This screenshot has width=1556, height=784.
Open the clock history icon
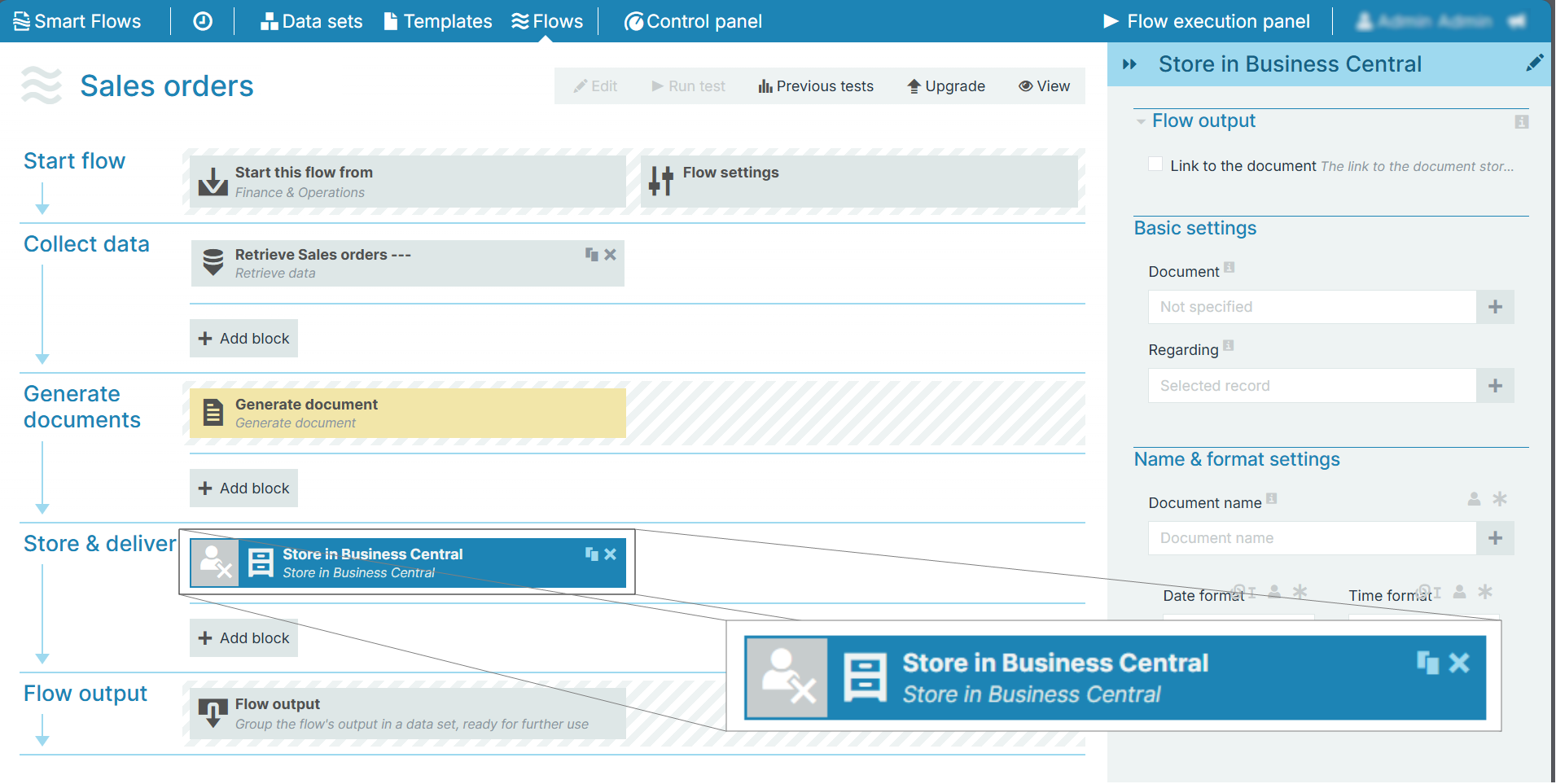point(203,21)
